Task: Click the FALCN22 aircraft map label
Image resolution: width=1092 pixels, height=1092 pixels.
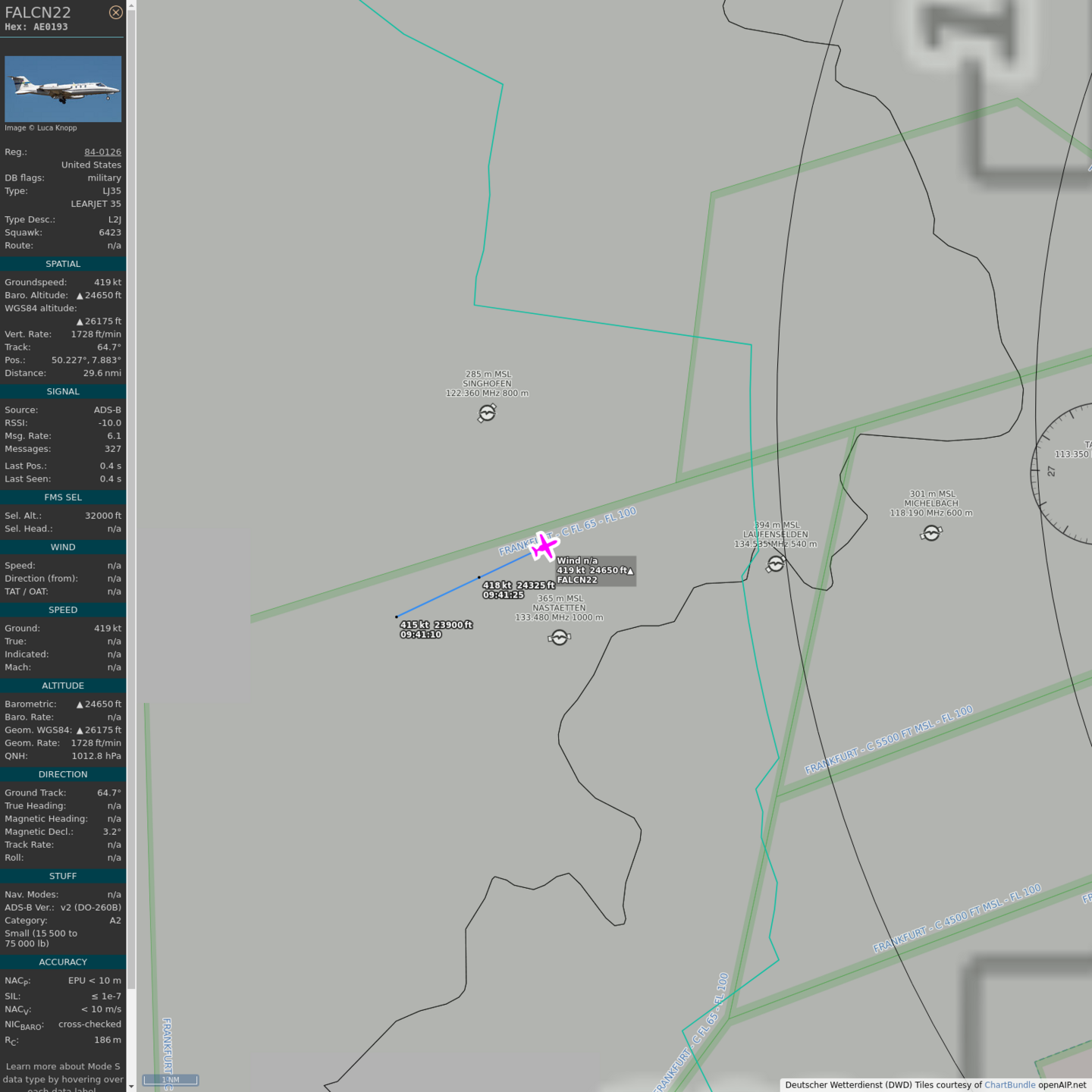Action: coord(577,580)
